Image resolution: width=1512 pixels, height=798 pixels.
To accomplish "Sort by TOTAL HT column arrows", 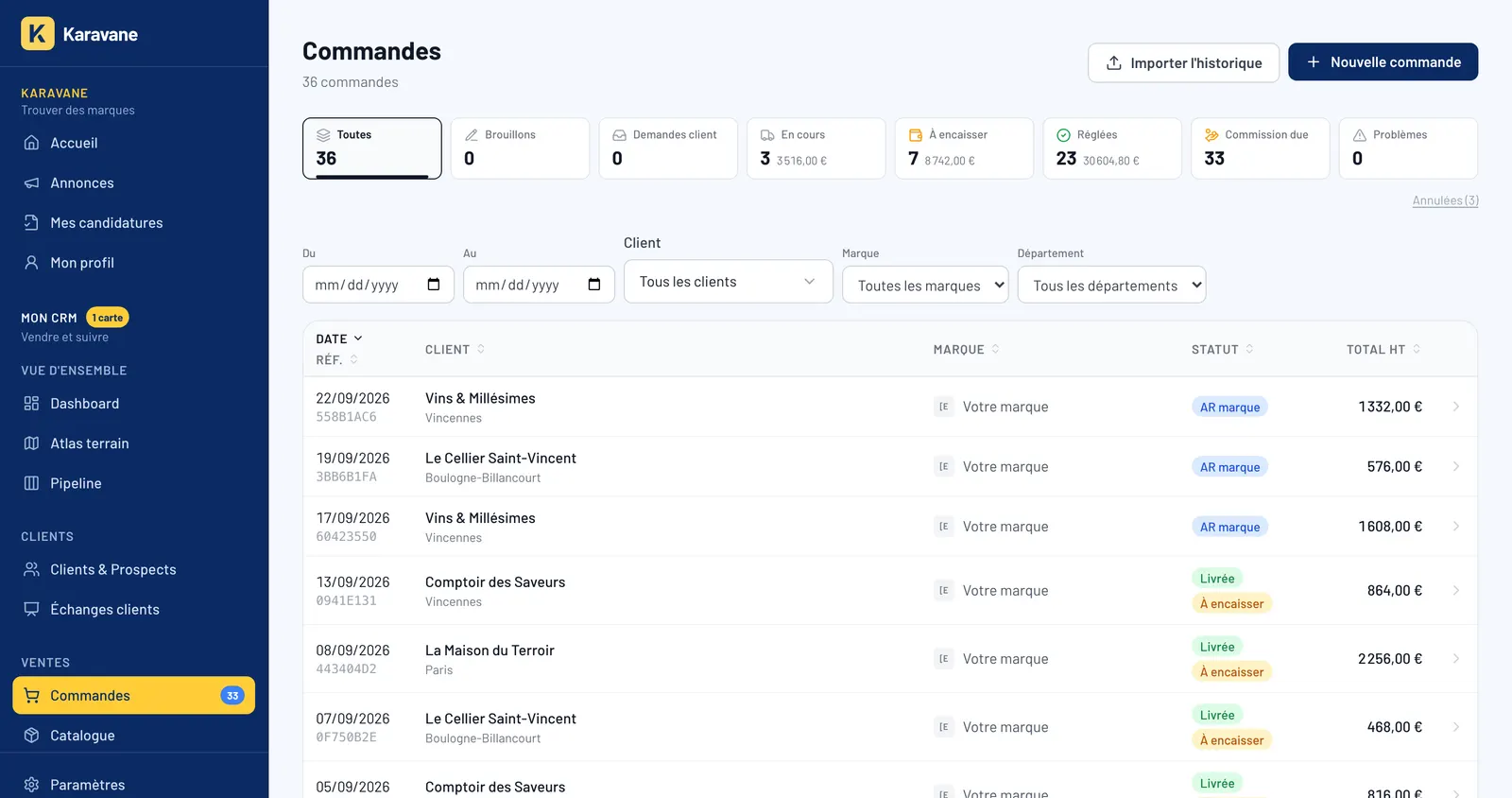I will click(x=1417, y=349).
